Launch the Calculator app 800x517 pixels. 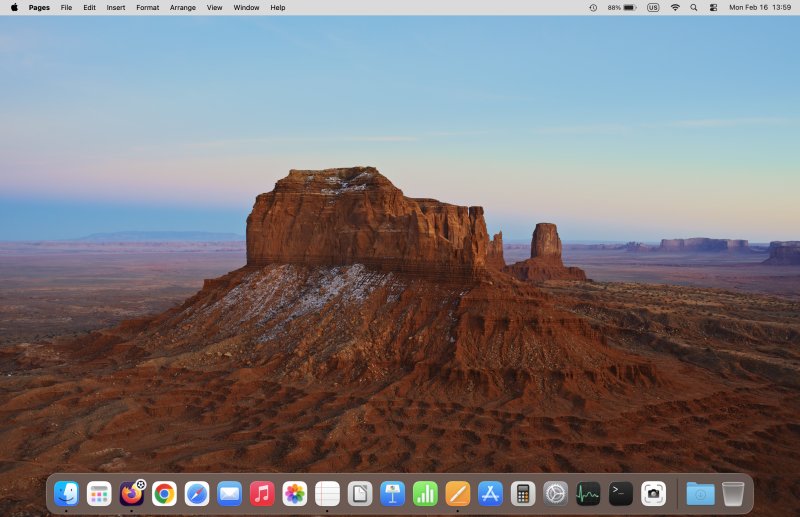point(522,493)
